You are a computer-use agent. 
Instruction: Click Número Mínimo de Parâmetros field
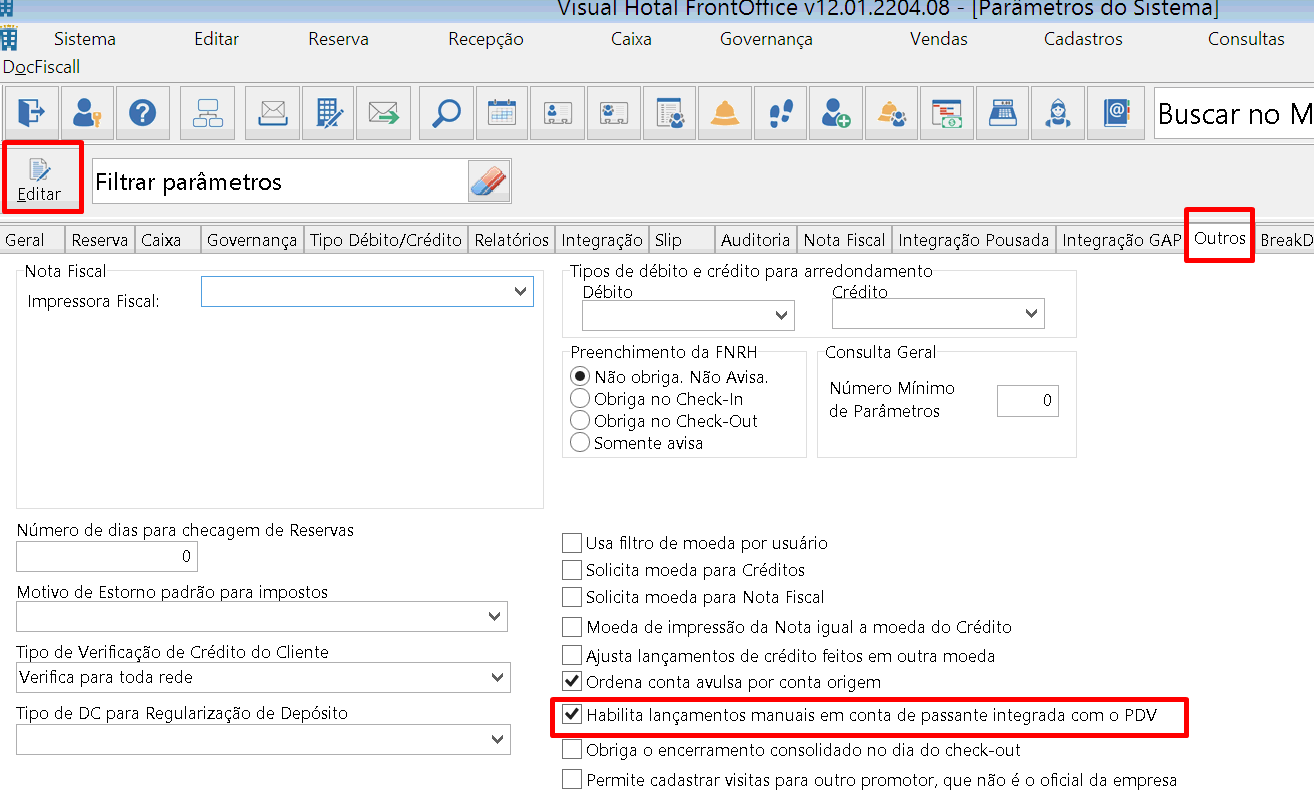[1027, 400]
